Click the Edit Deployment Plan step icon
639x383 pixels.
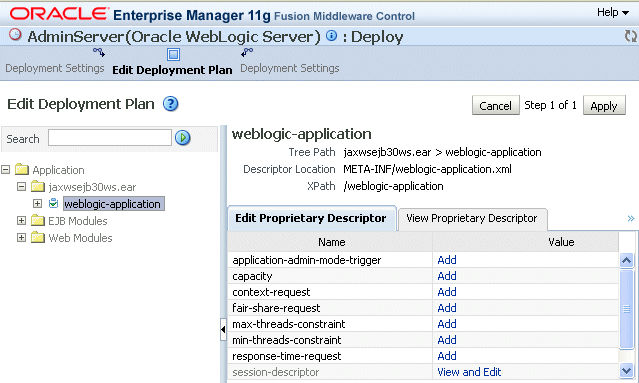coord(173,54)
